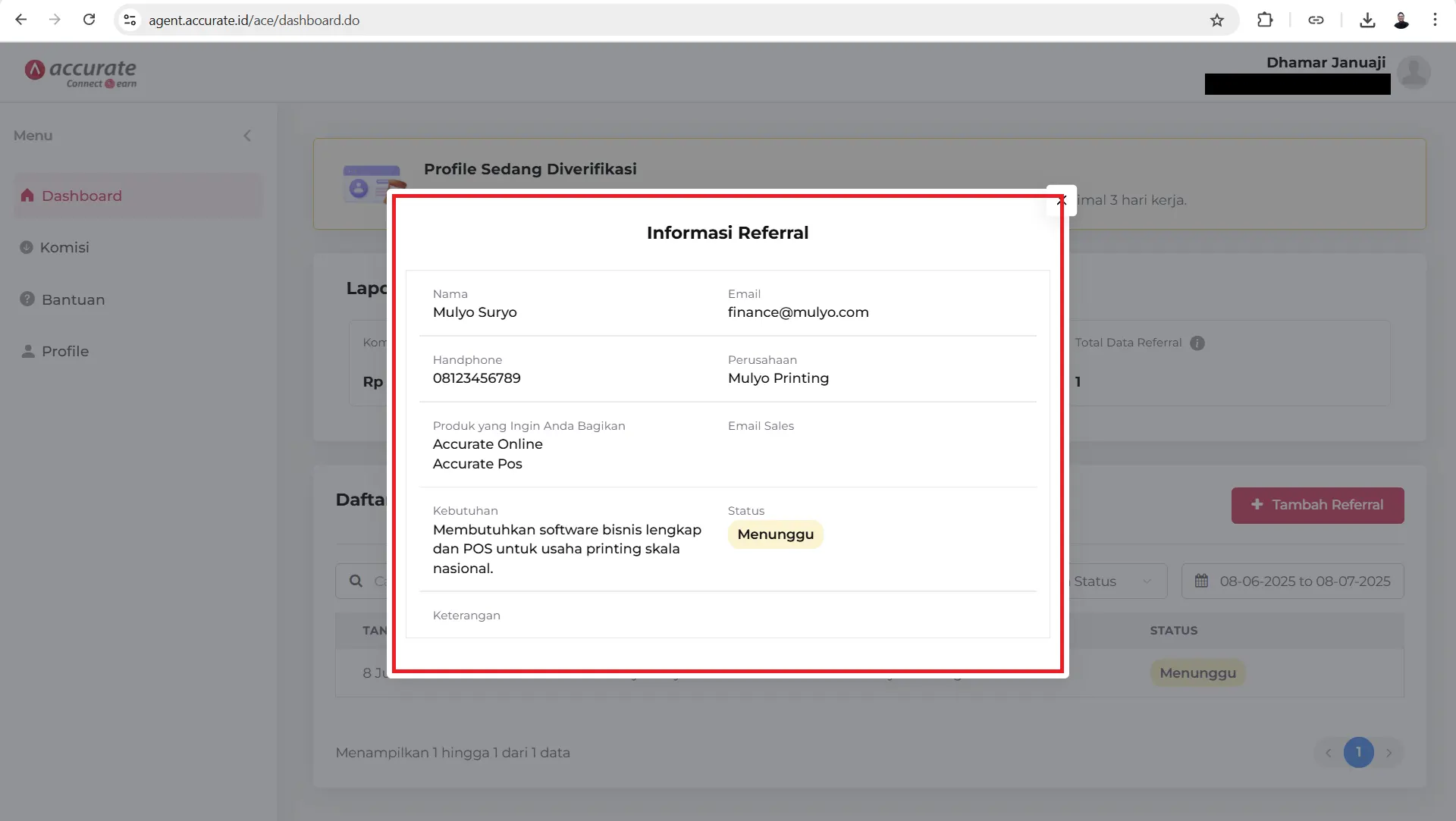The image size is (1456, 821).
Task: Close the Informasi Referral dialog
Action: [x=1061, y=201]
